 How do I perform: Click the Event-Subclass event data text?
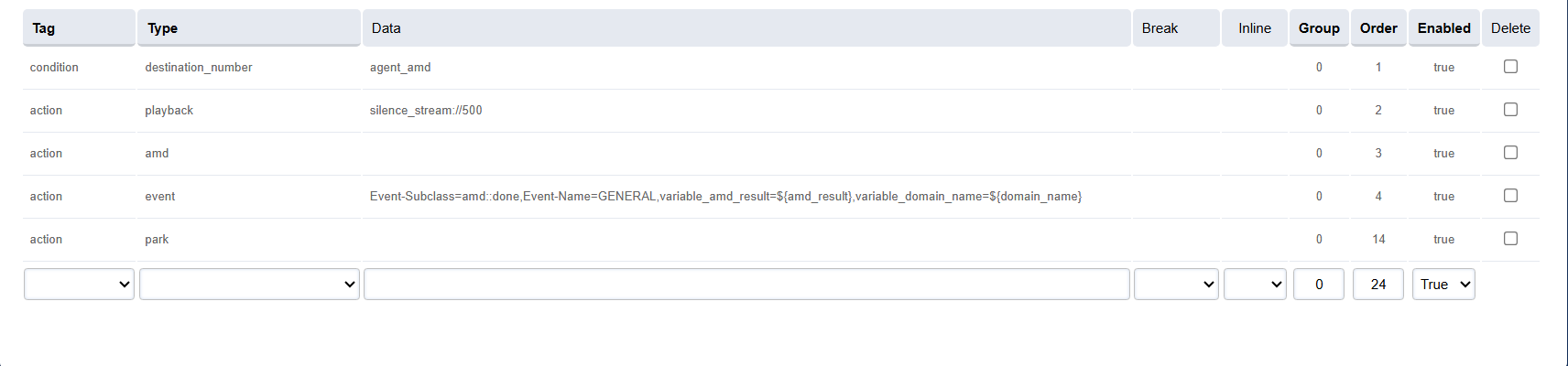point(725,197)
